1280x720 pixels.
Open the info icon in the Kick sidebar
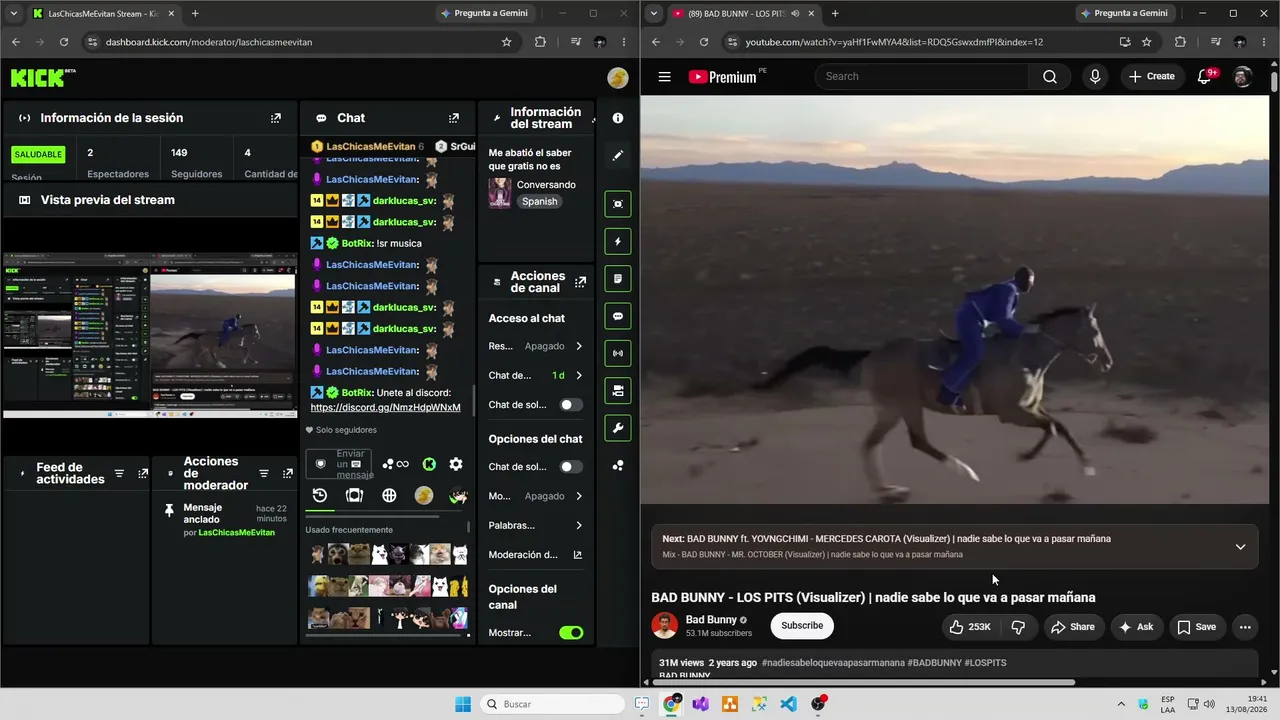618,118
